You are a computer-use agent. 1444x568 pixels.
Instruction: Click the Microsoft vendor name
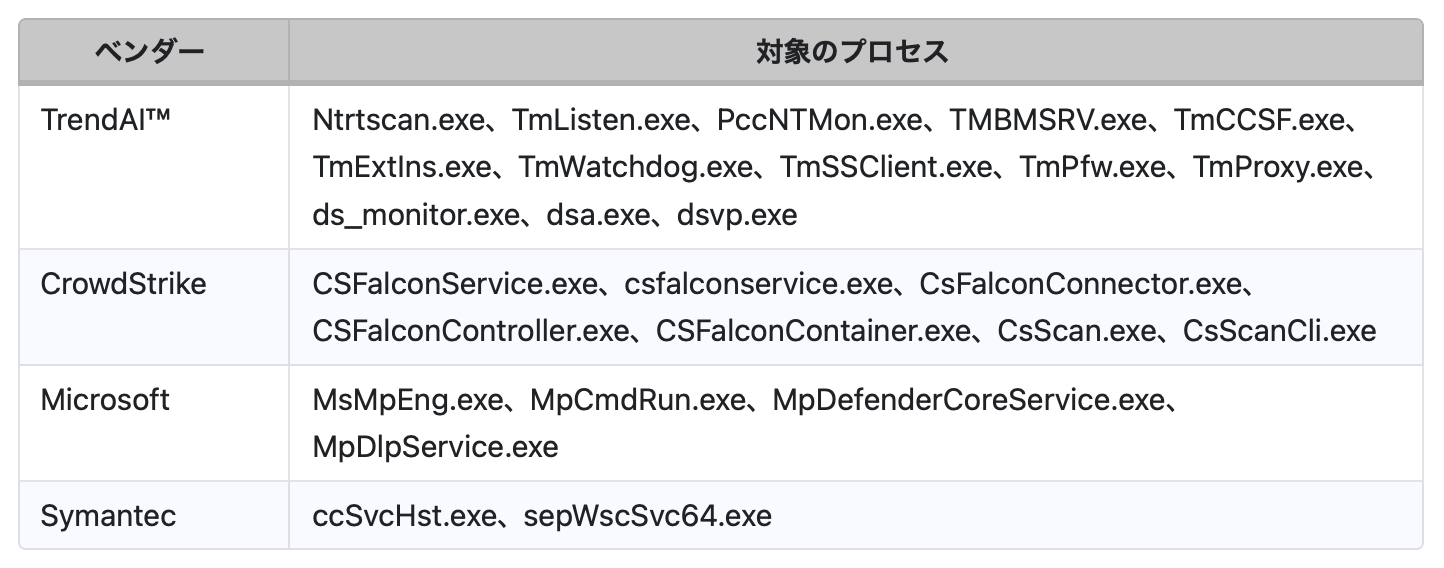click(x=105, y=400)
